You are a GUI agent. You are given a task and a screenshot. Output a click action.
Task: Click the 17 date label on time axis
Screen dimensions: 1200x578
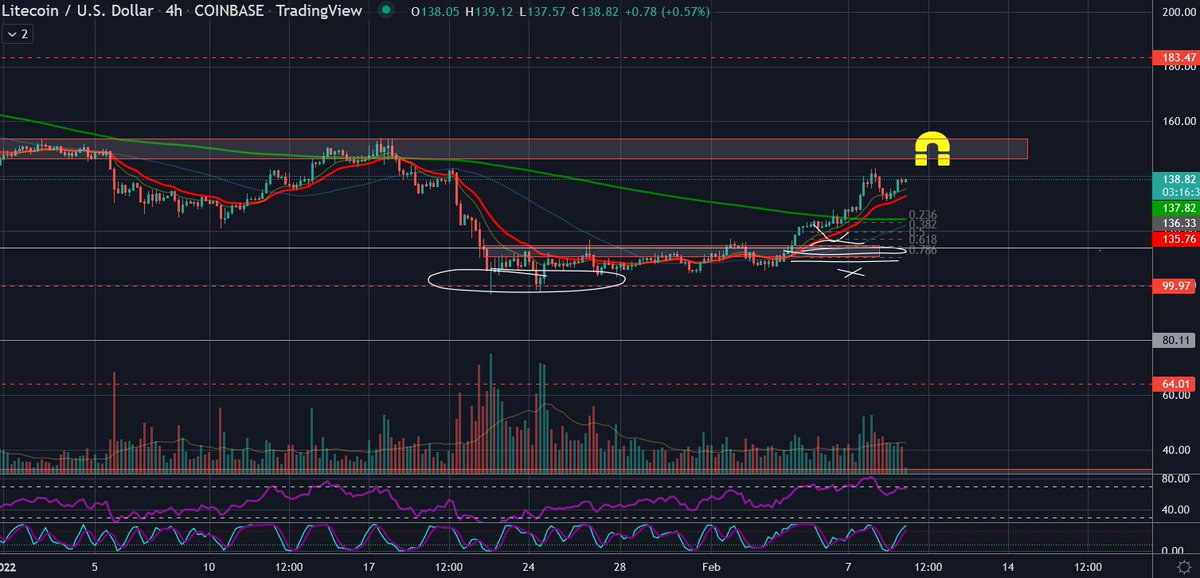(370, 566)
